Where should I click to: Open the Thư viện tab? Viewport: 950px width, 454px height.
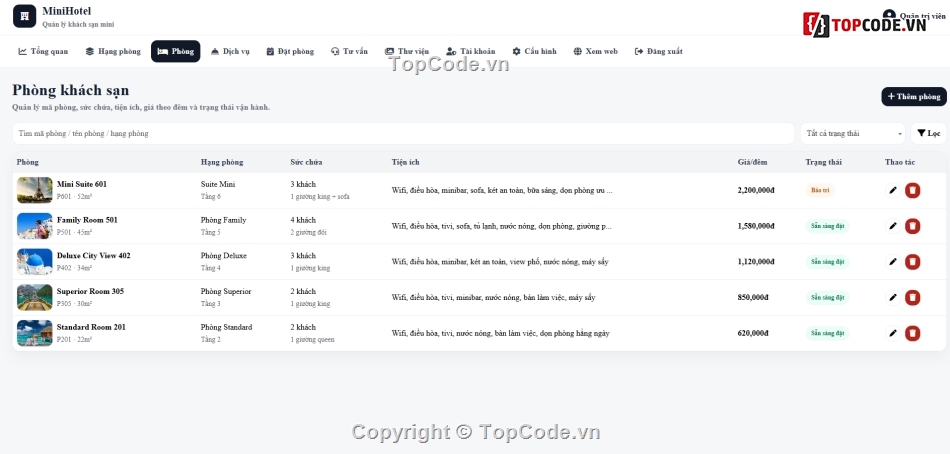click(407, 52)
